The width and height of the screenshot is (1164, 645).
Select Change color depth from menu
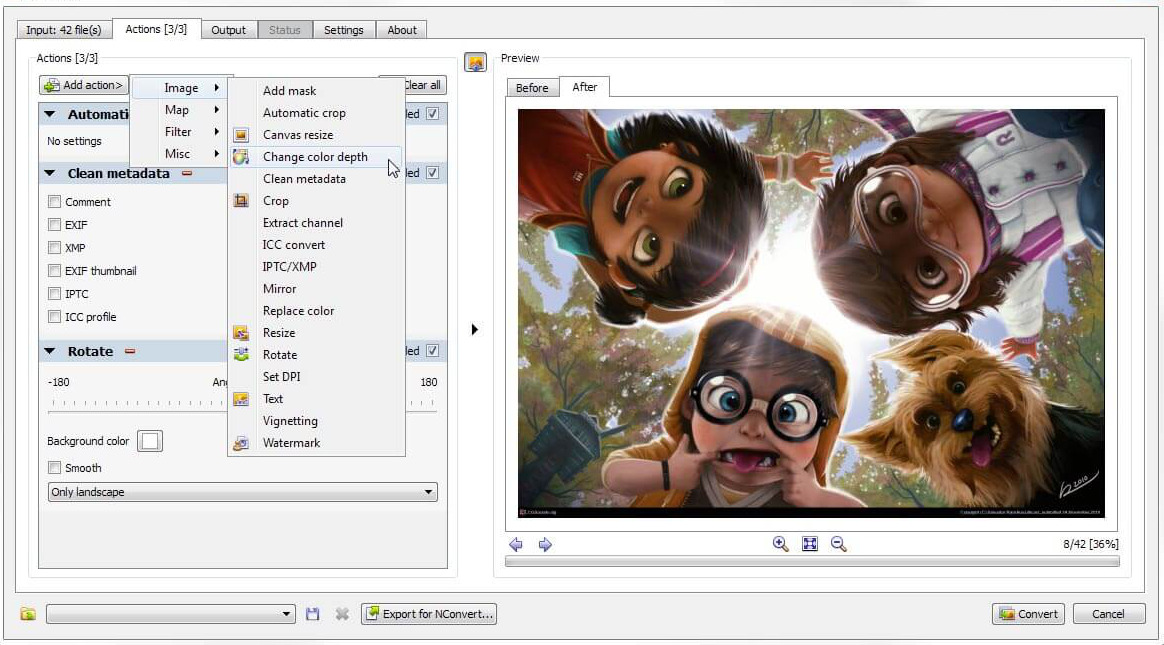(315, 157)
